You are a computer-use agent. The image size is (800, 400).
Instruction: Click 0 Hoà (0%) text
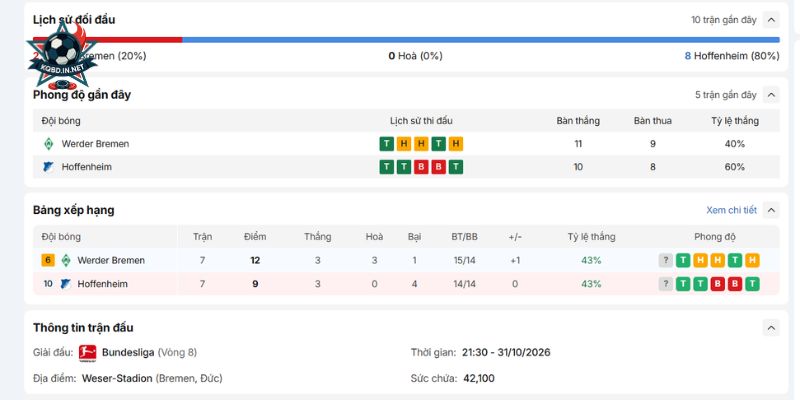point(415,56)
